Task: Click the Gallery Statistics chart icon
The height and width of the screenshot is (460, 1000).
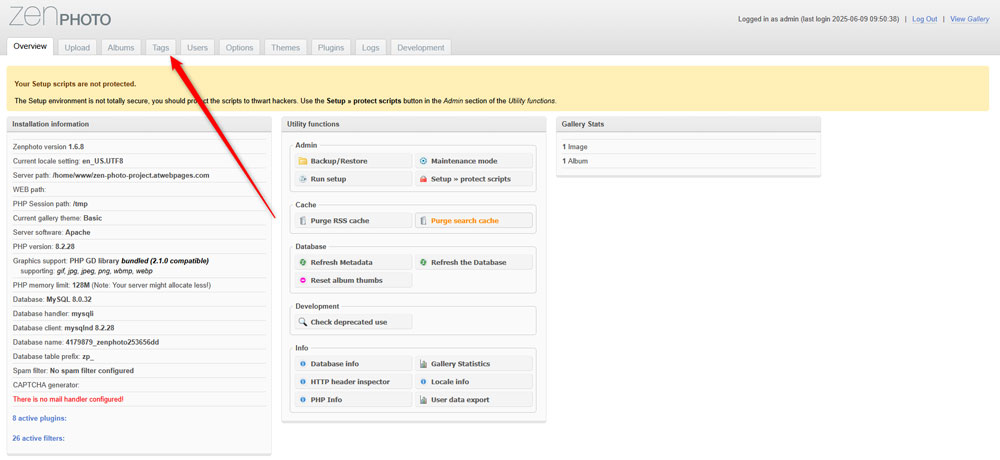Action: [423, 364]
